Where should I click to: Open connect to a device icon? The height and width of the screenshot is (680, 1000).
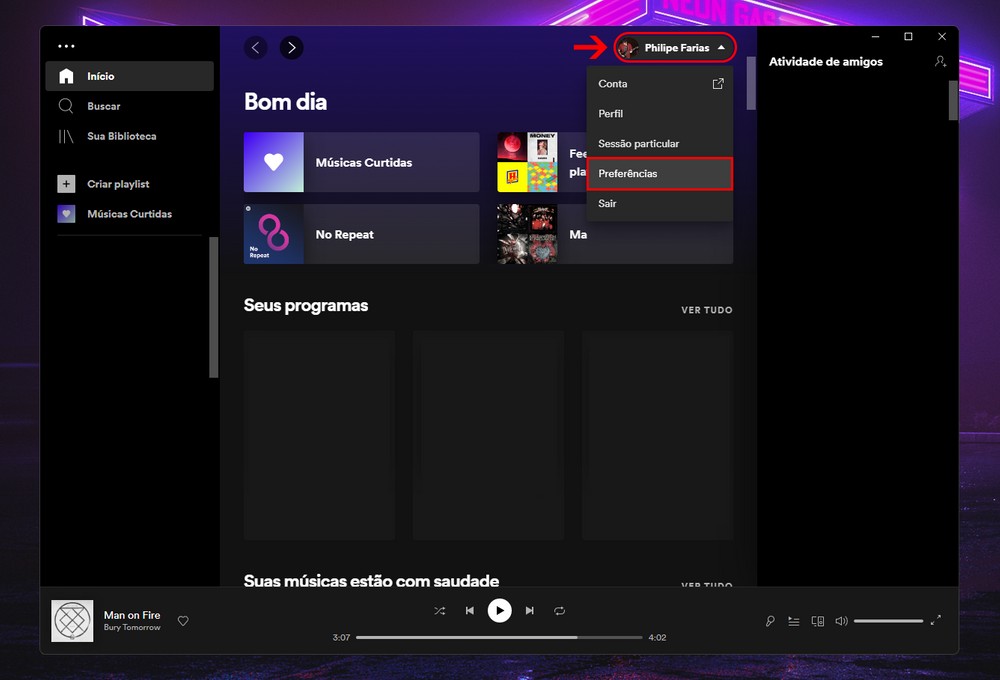click(x=818, y=621)
